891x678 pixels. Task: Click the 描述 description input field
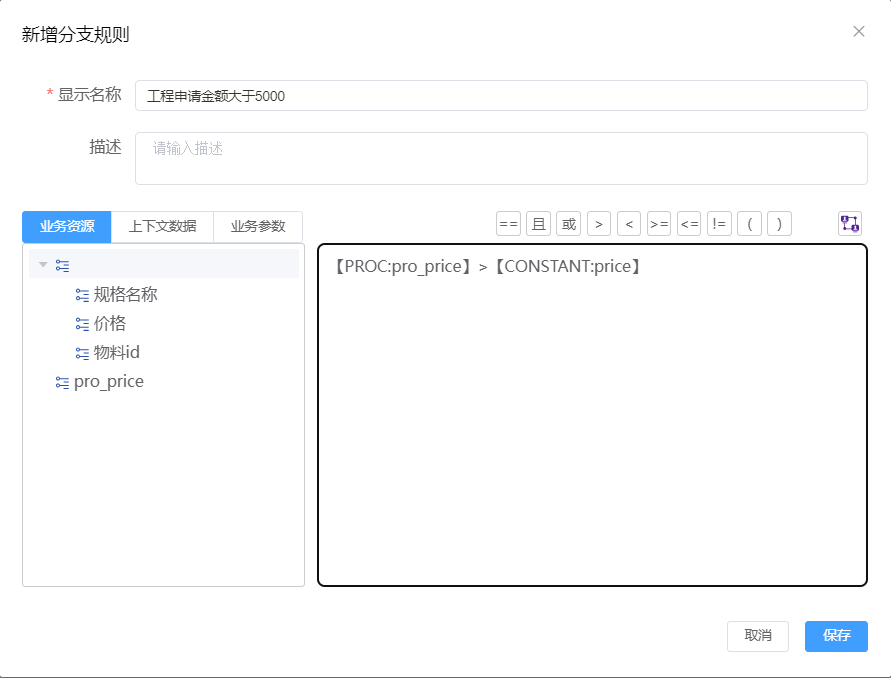pos(500,158)
